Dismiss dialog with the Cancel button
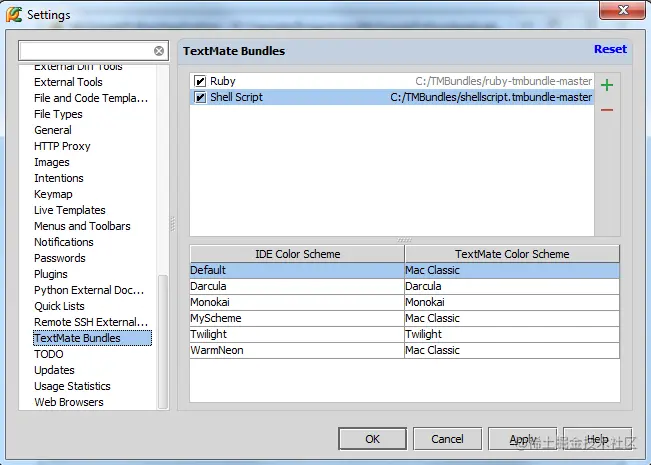651x465 pixels. coord(447,439)
